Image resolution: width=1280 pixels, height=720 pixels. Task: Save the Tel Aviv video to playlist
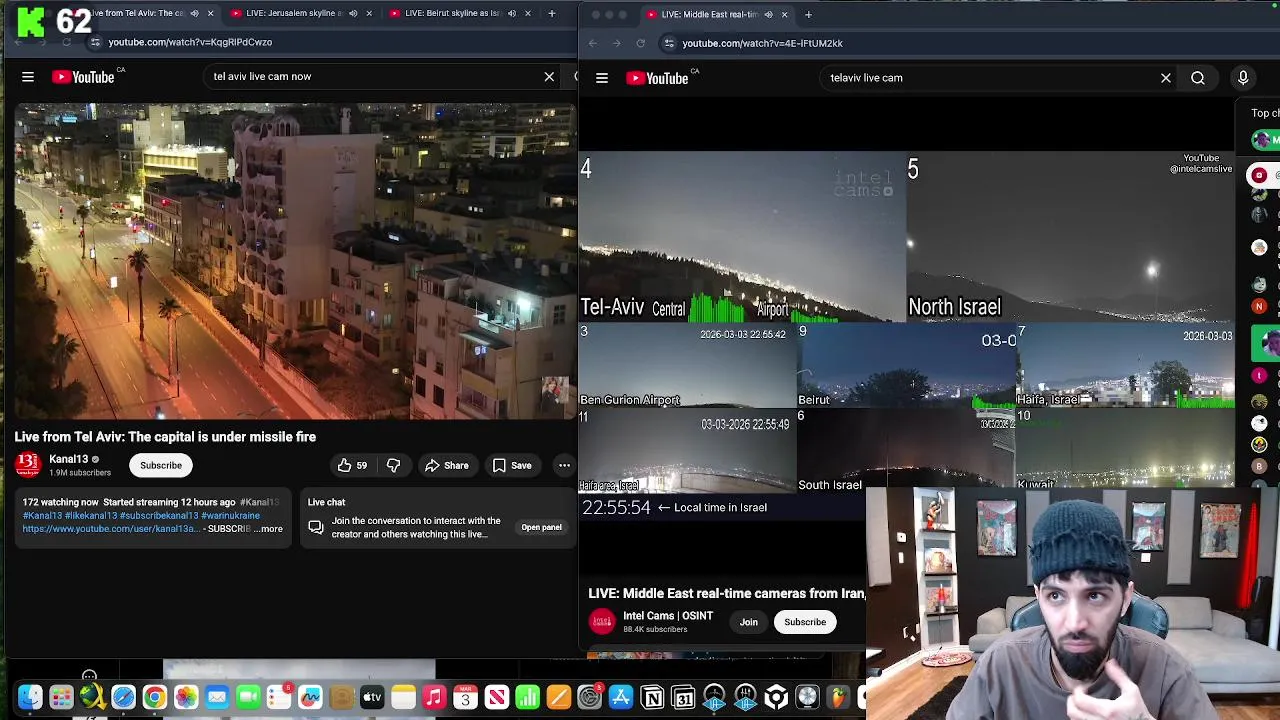pos(512,465)
